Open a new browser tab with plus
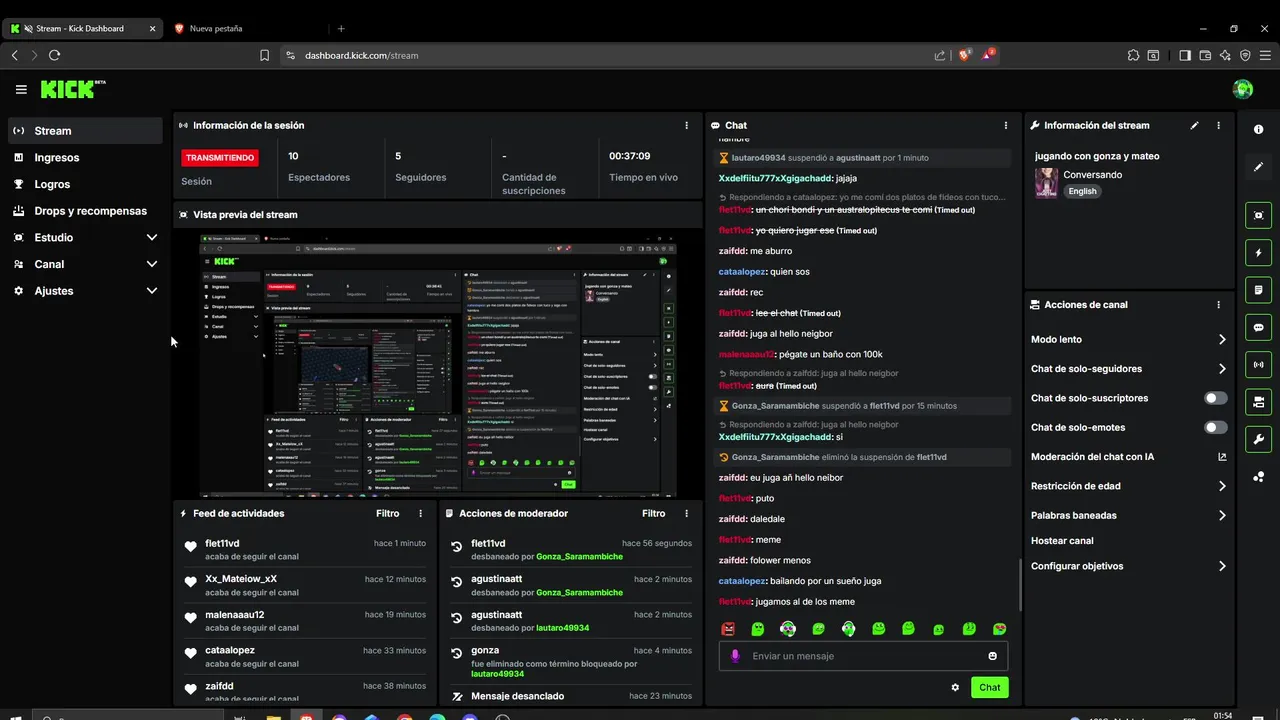 [341, 28]
